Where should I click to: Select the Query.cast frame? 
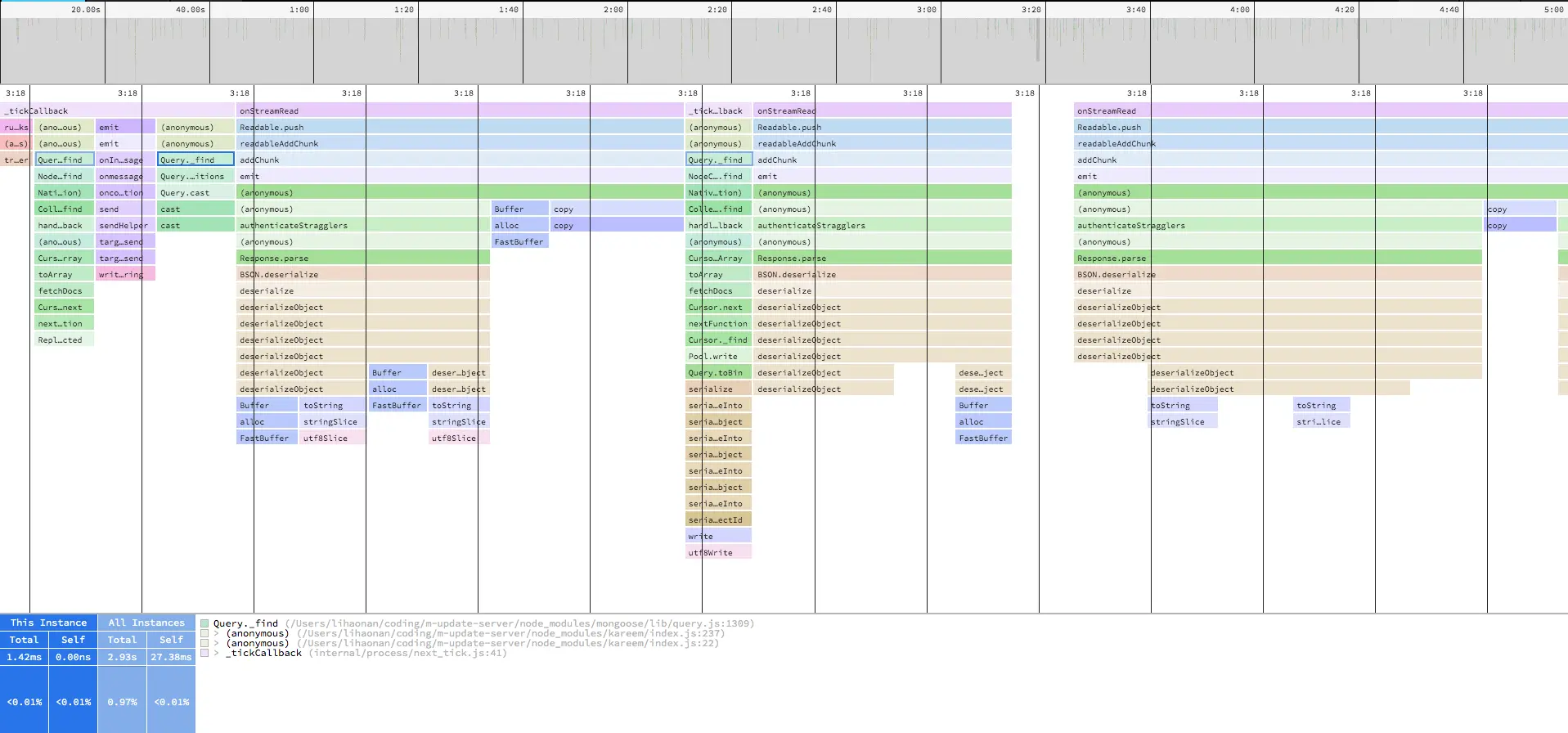pos(195,192)
